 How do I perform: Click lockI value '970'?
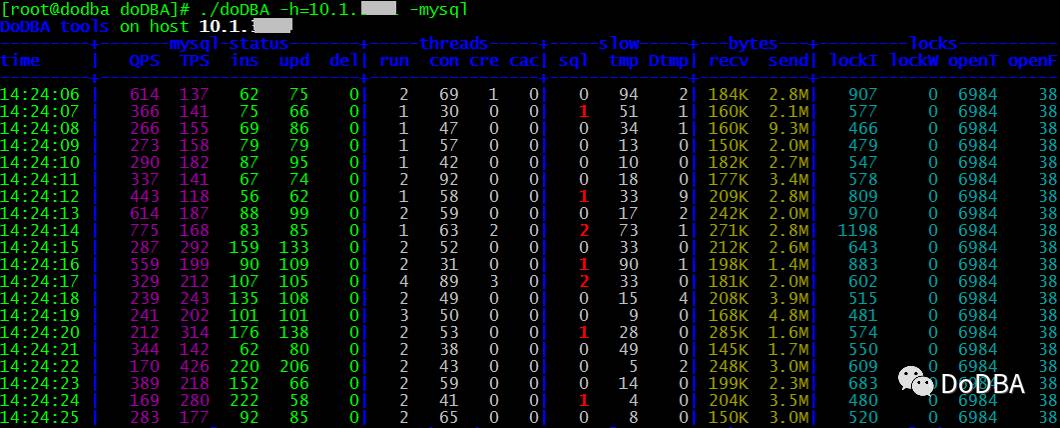(x=863, y=213)
